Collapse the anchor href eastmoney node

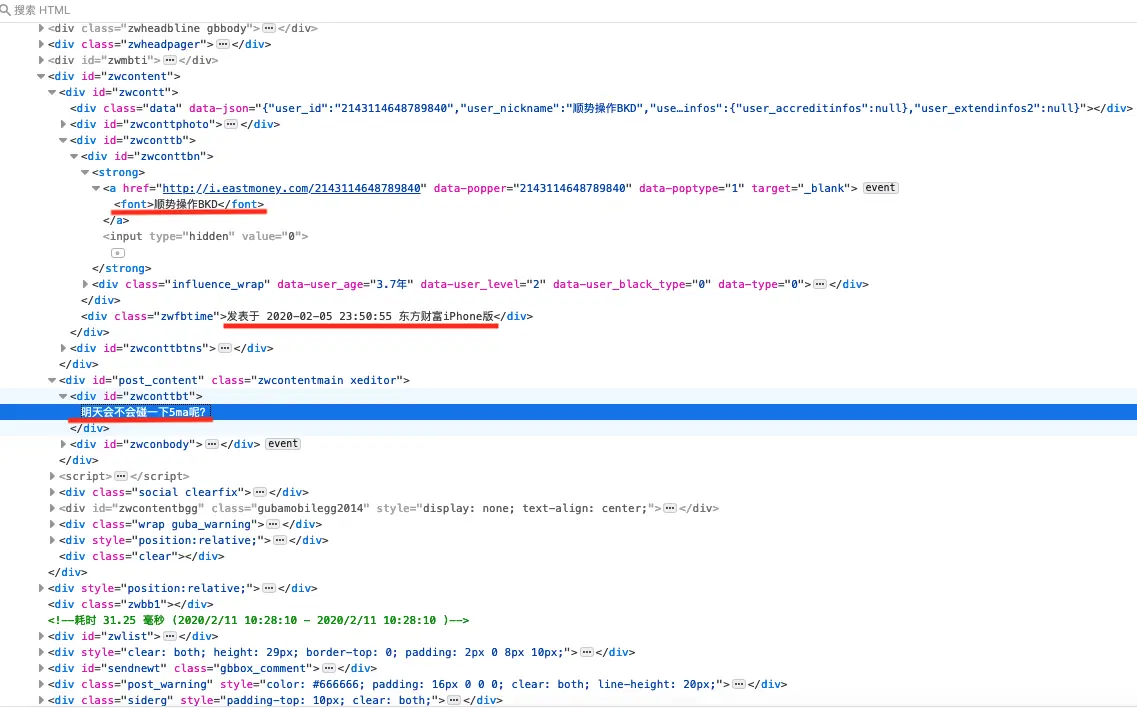pyautogui.click(x=96, y=188)
